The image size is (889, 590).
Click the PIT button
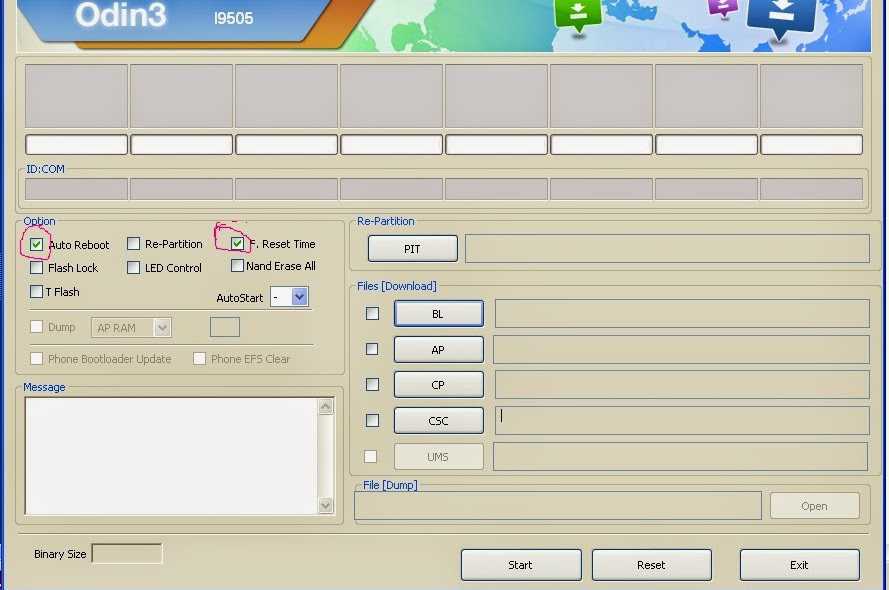click(x=412, y=248)
